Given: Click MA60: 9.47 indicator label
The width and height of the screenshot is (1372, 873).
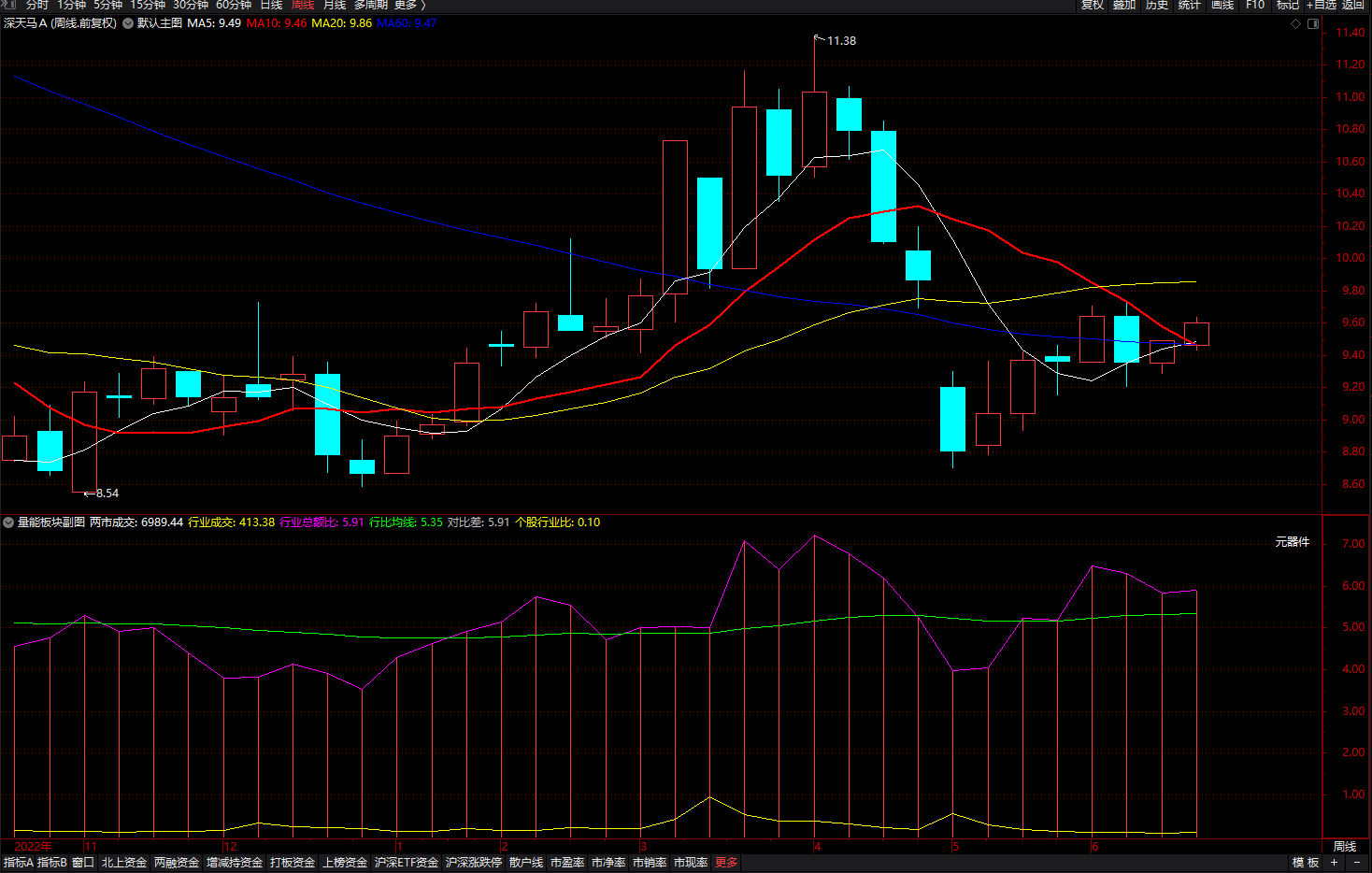Looking at the screenshot, I should (x=407, y=23).
